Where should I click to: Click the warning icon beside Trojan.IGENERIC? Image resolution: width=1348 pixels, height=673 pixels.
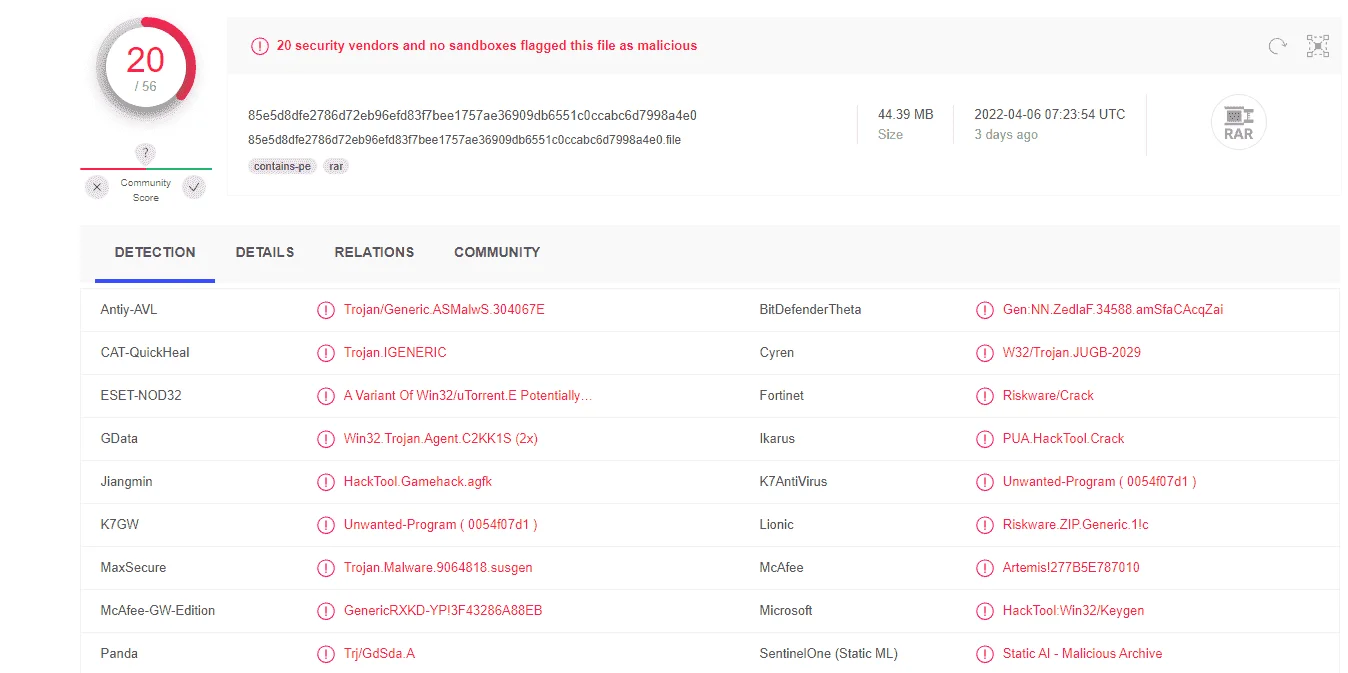(x=326, y=353)
